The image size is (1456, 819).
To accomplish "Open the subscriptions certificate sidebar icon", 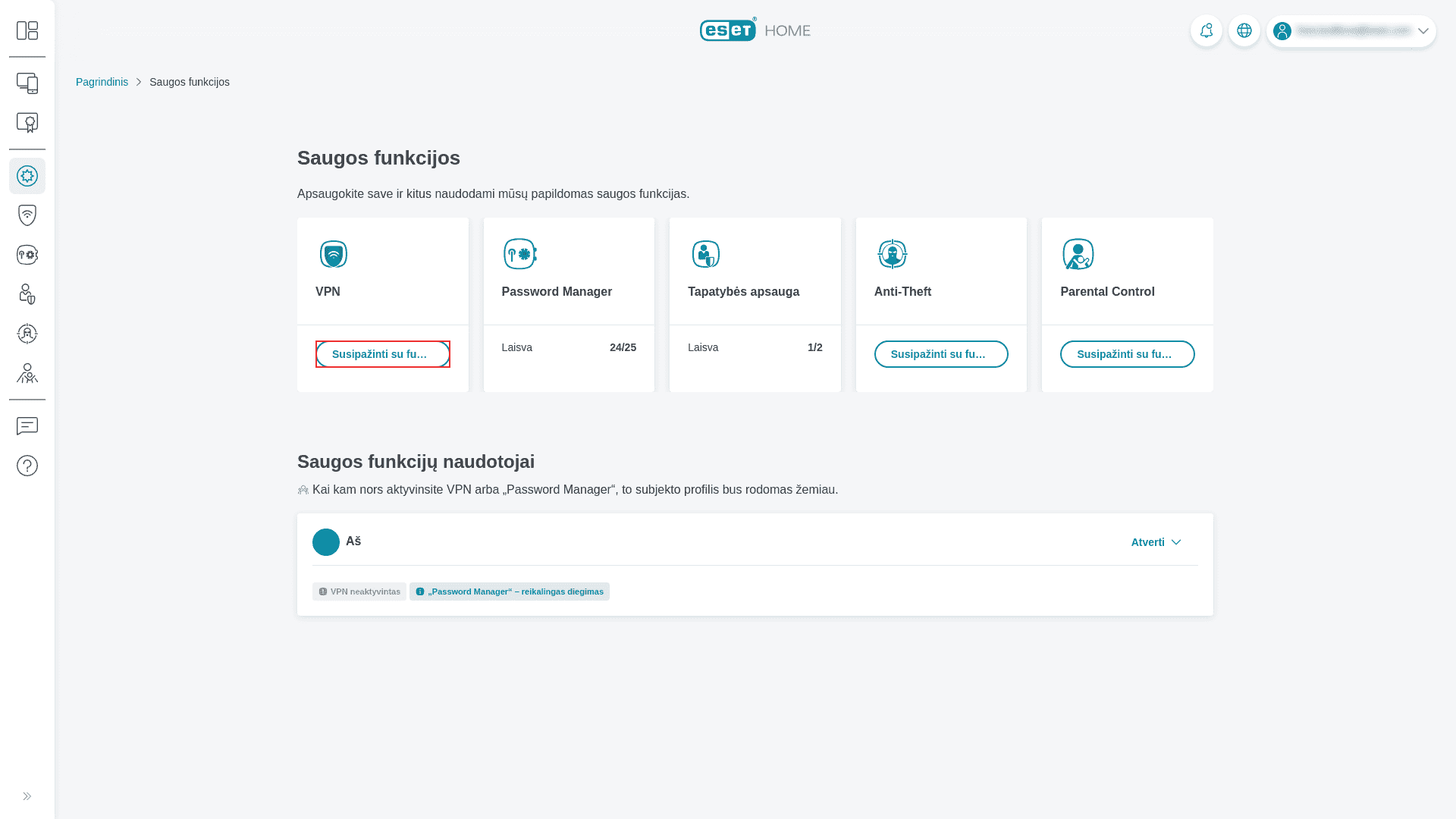I will pyautogui.click(x=27, y=123).
